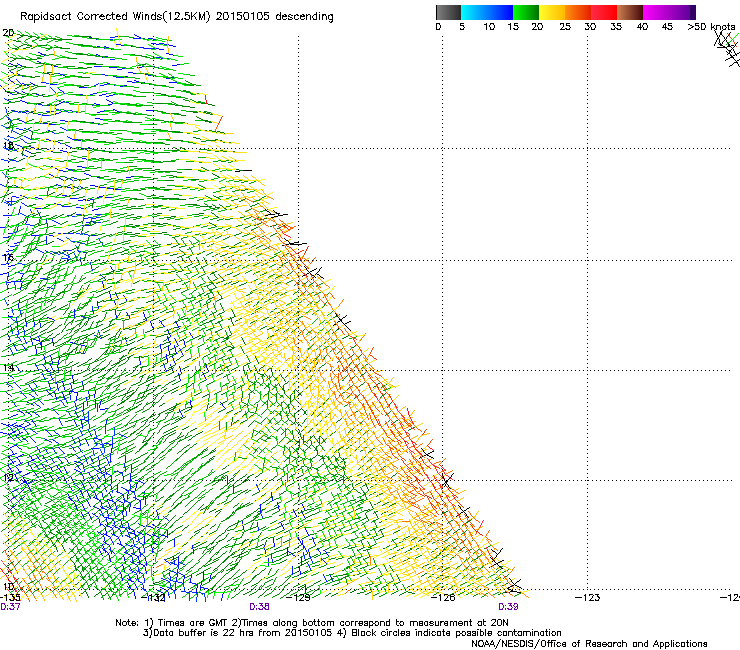The height and width of the screenshot is (650, 740).
Task: Click the brown 35-40 knots legend swatch
Action: [630, 12]
